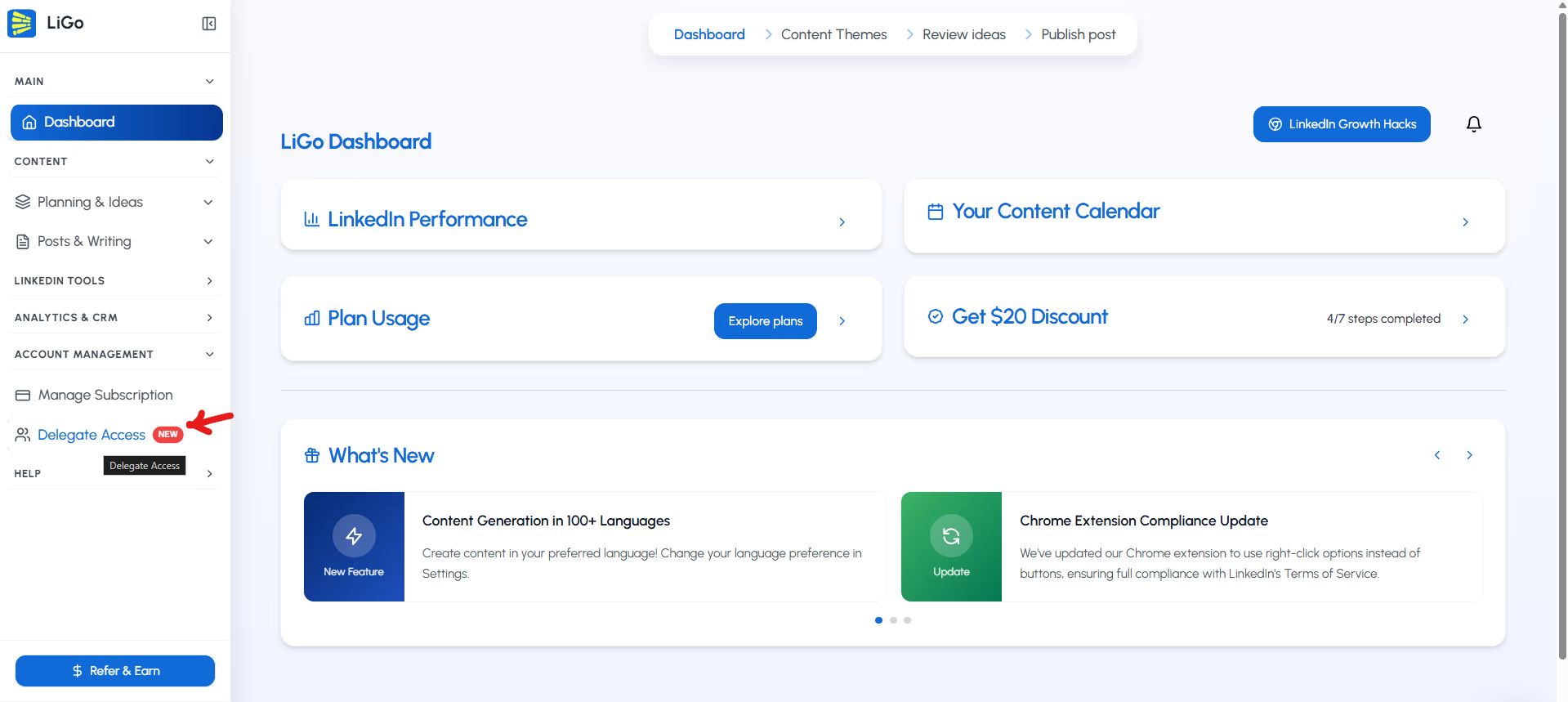Go to Content Themes breadcrumb step
The width and height of the screenshot is (1568, 702).
pos(833,34)
